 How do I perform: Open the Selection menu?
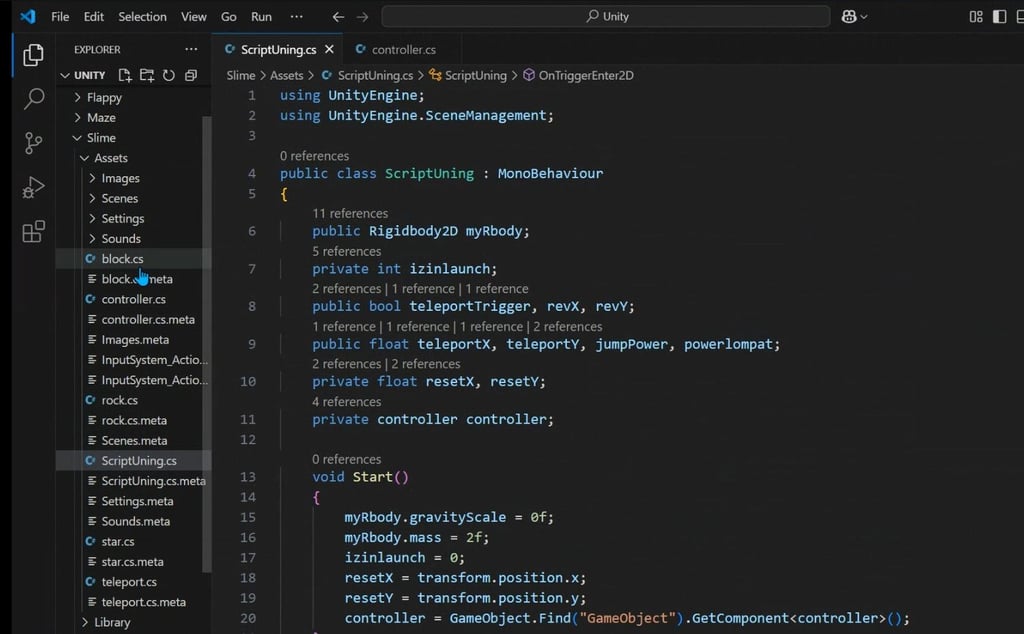pyautogui.click(x=142, y=16)
